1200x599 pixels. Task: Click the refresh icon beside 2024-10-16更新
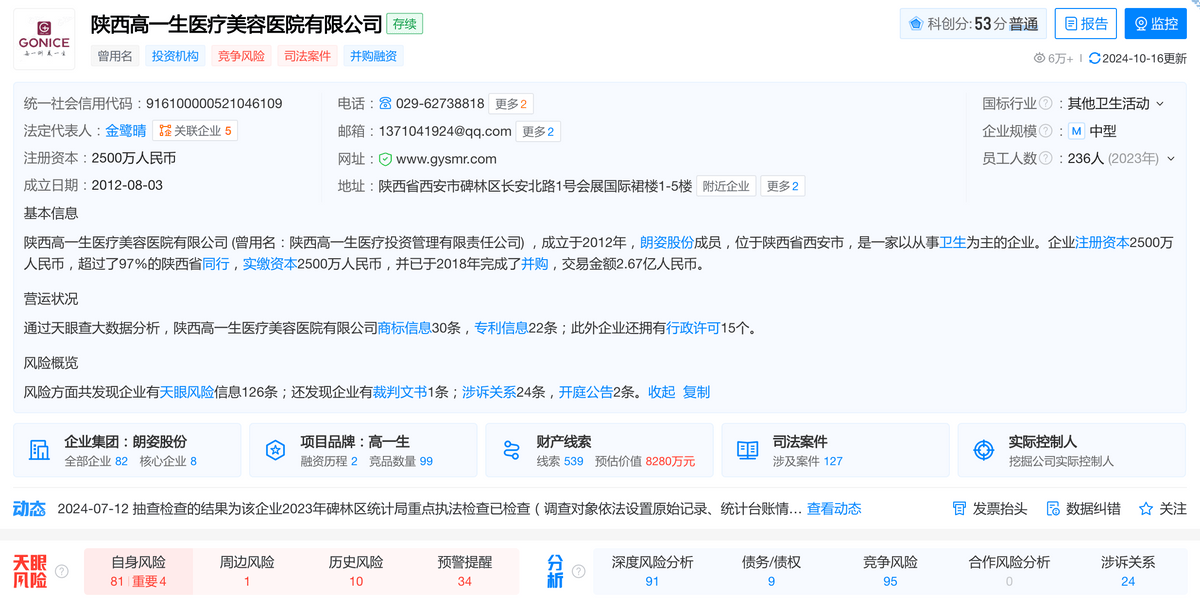coord(1094,58)
